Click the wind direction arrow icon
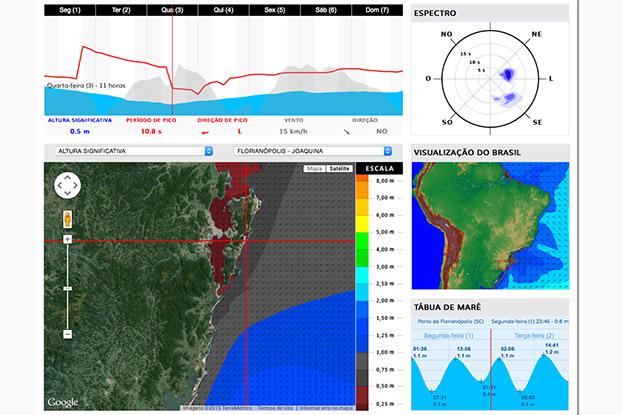 347,132
